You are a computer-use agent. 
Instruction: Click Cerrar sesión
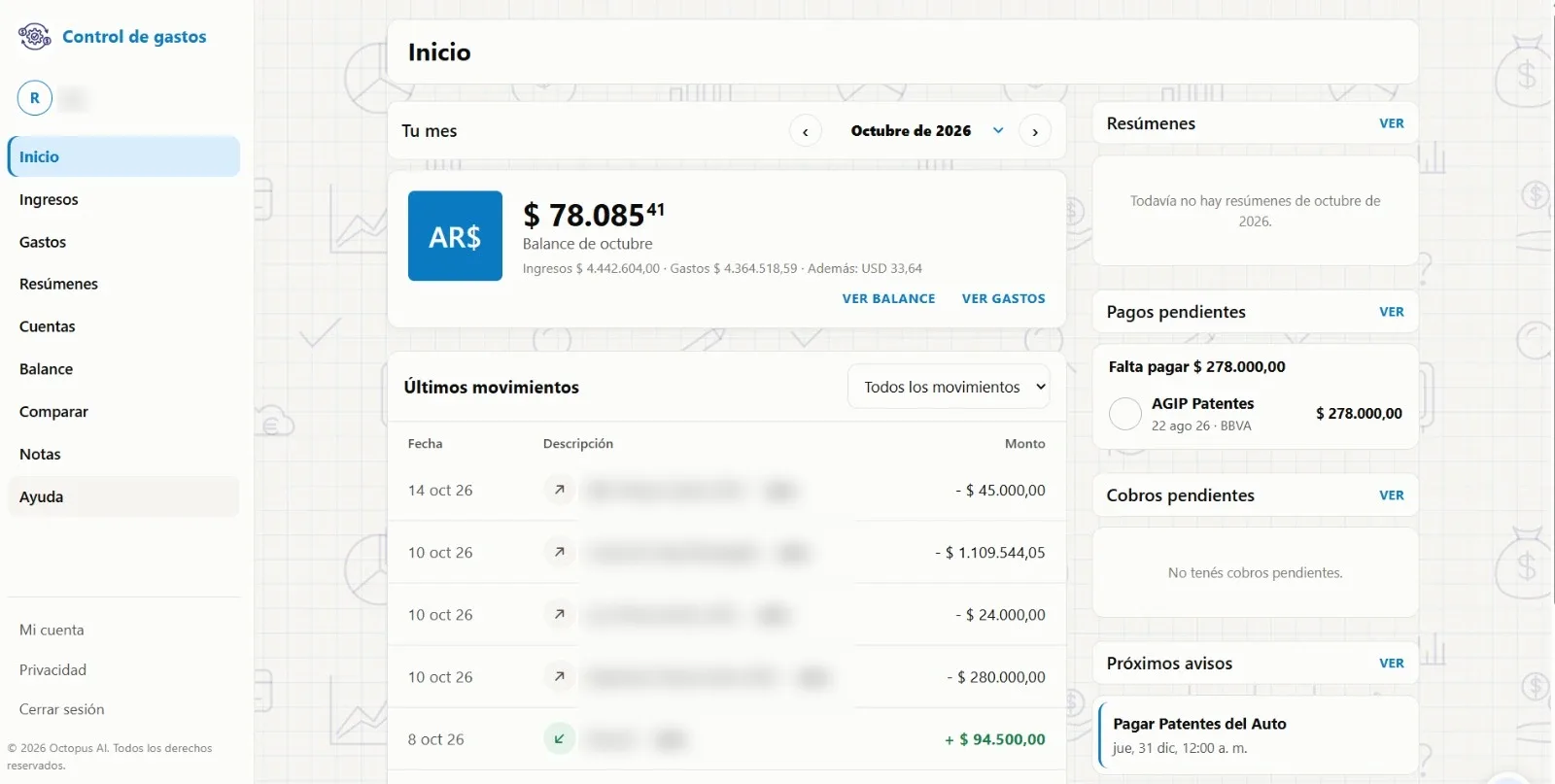[61, 709]
